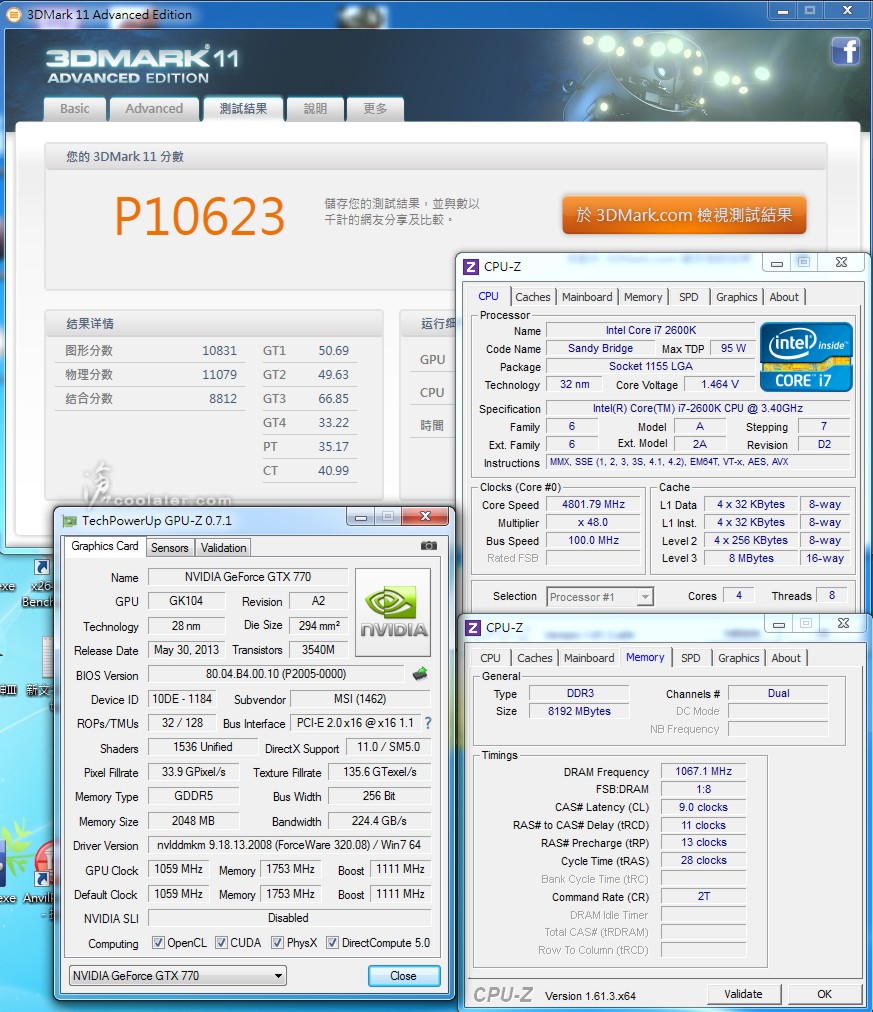The image size is (873, 1012).
Task: Click the lower CPU-Z window's Z icon
Action: coord(473,628)
